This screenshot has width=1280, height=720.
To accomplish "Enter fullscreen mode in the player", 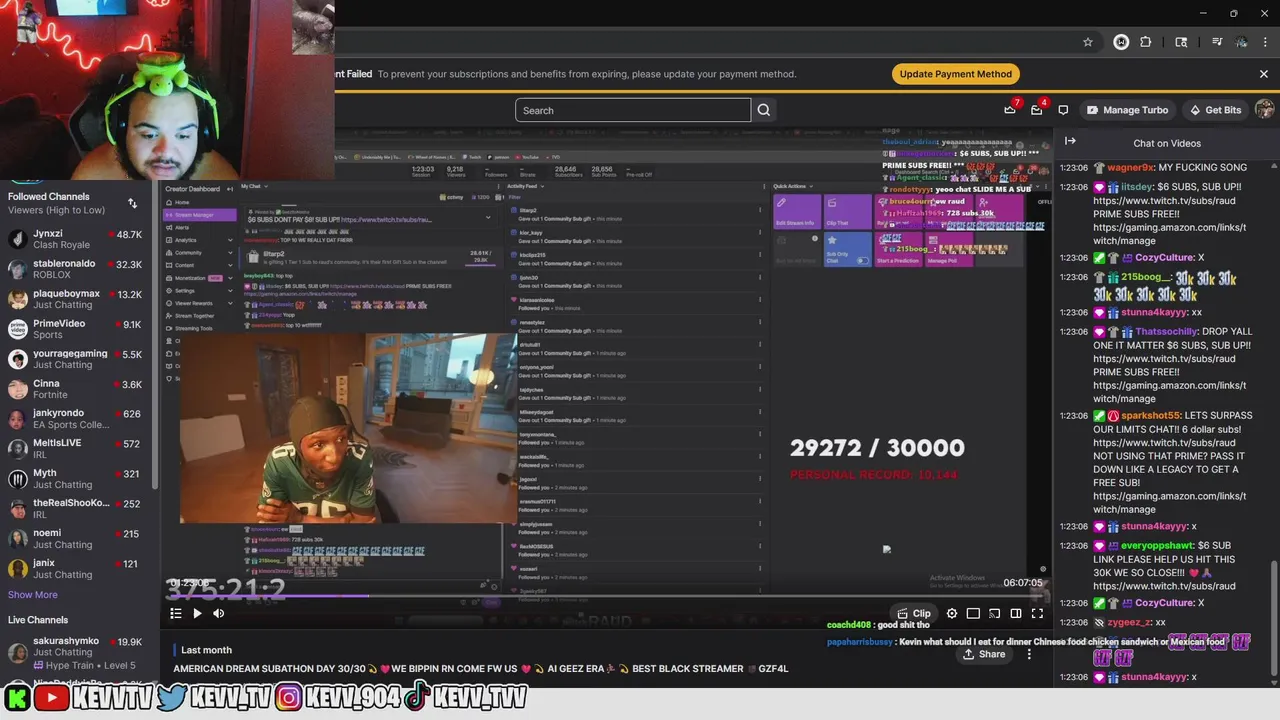I will [x=1037, y=613].
